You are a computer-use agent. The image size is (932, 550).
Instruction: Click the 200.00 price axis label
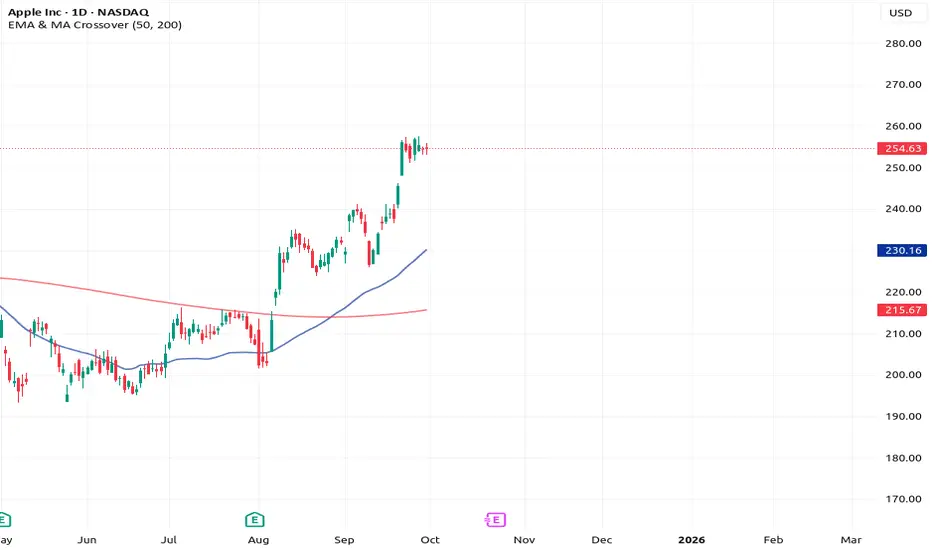tap(901, 375)
